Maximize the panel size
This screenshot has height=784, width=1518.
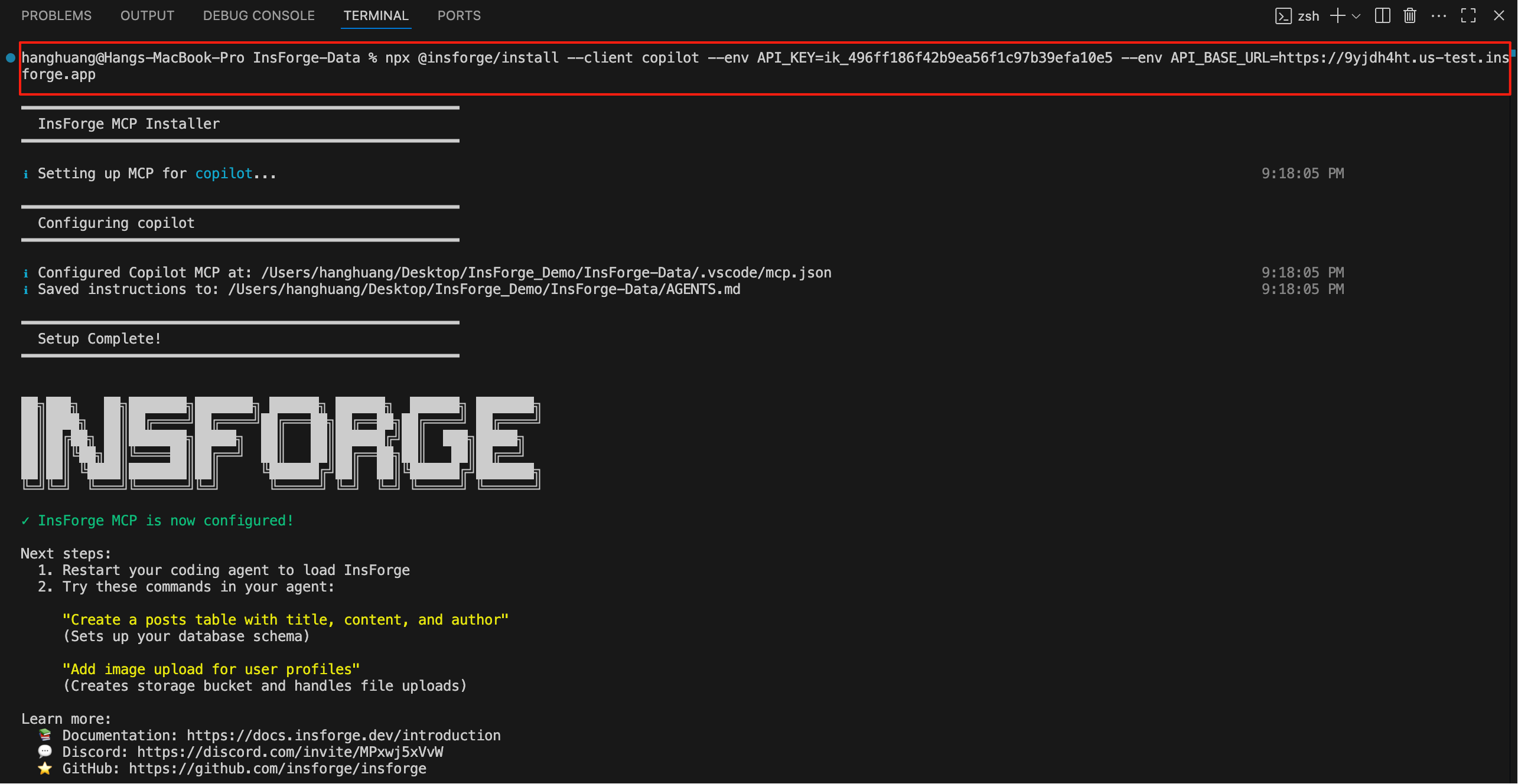pyautogui.click(x=1468, y=16)
